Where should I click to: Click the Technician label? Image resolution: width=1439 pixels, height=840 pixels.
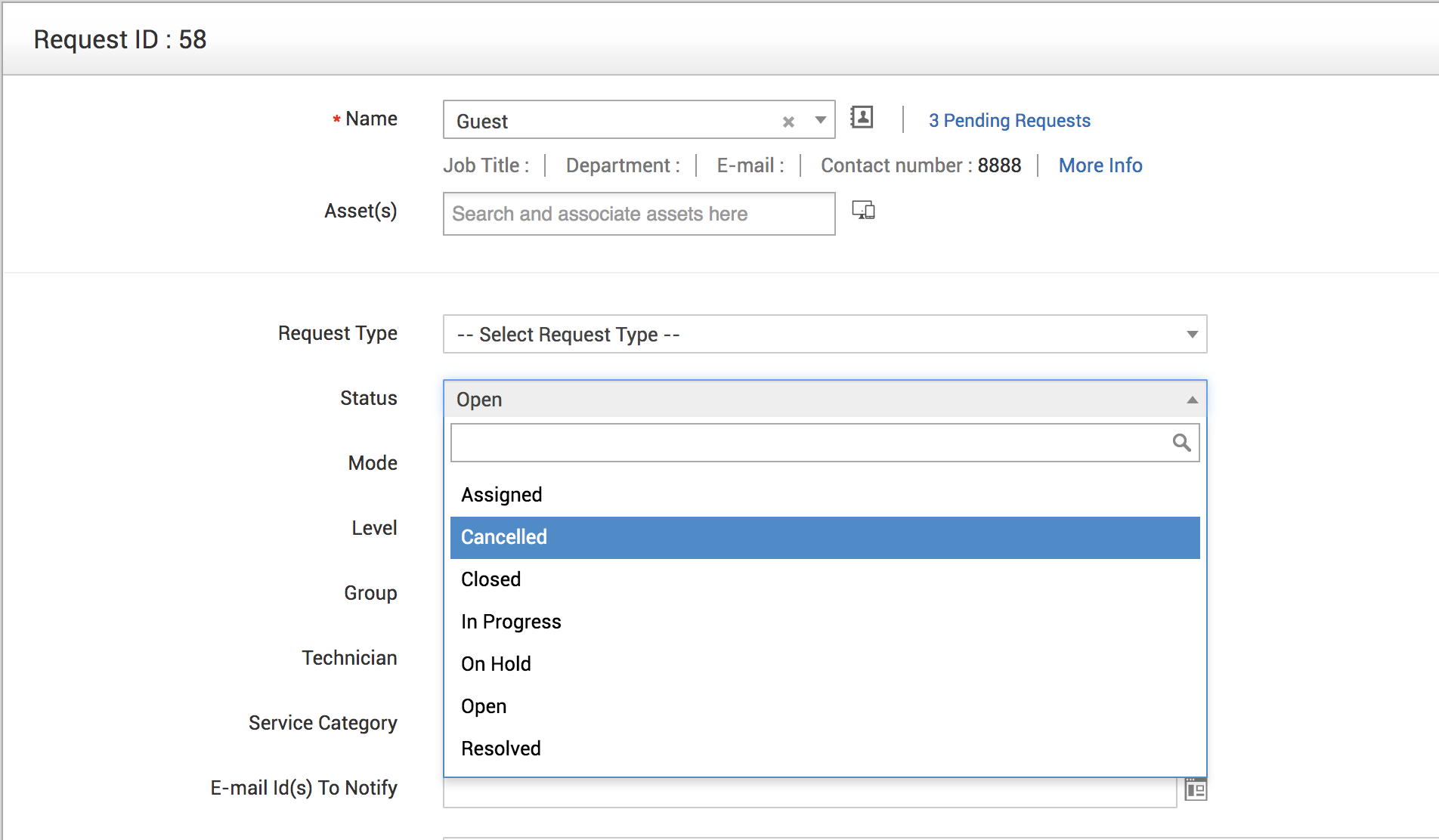coord(349,658)
